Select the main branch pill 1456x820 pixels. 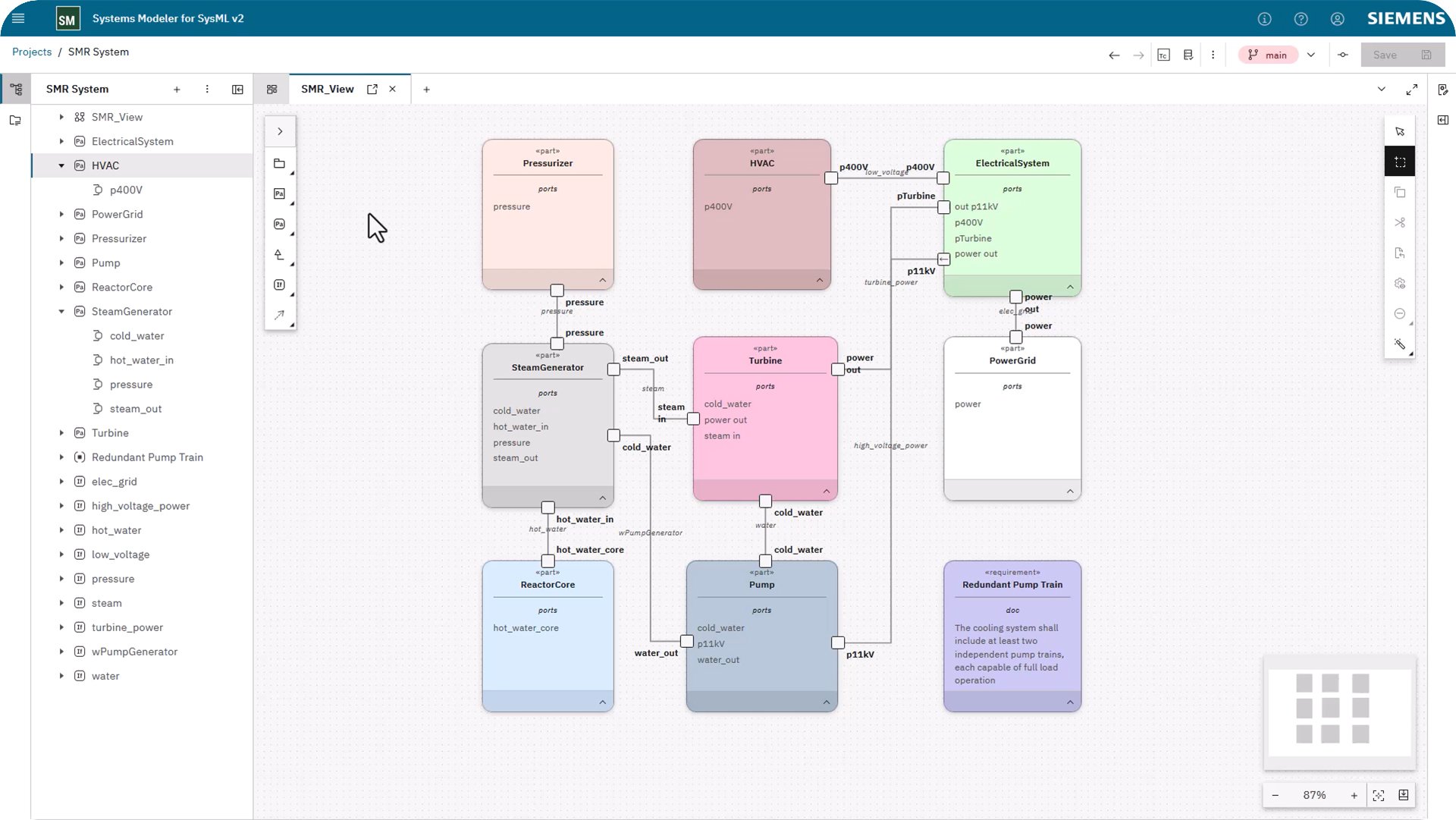[1268, 55]
